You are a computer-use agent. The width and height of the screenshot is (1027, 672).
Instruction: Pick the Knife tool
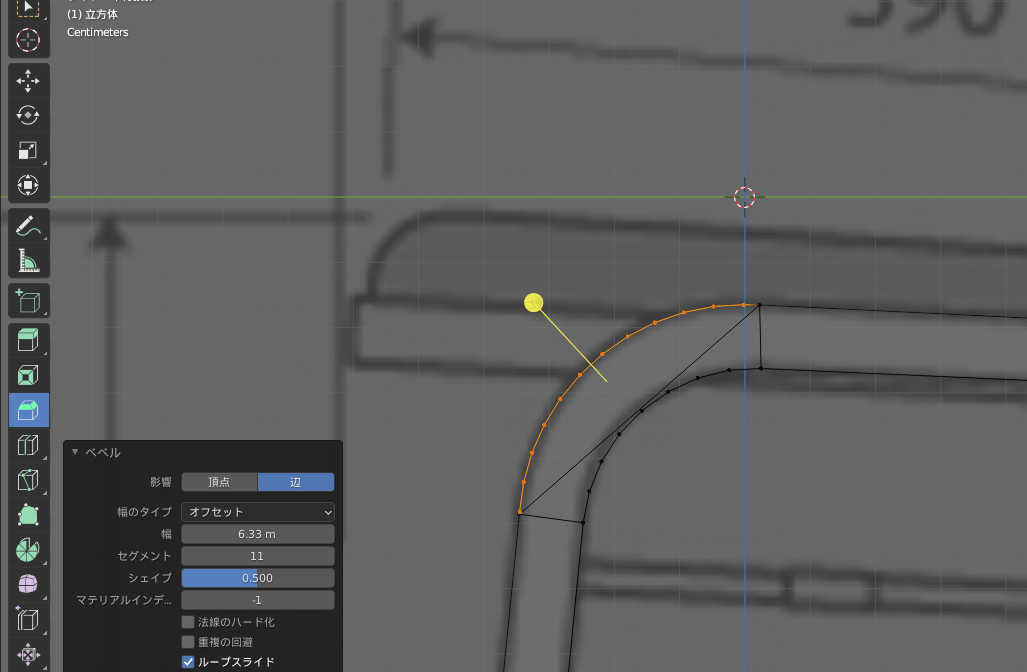click(28, 480)
